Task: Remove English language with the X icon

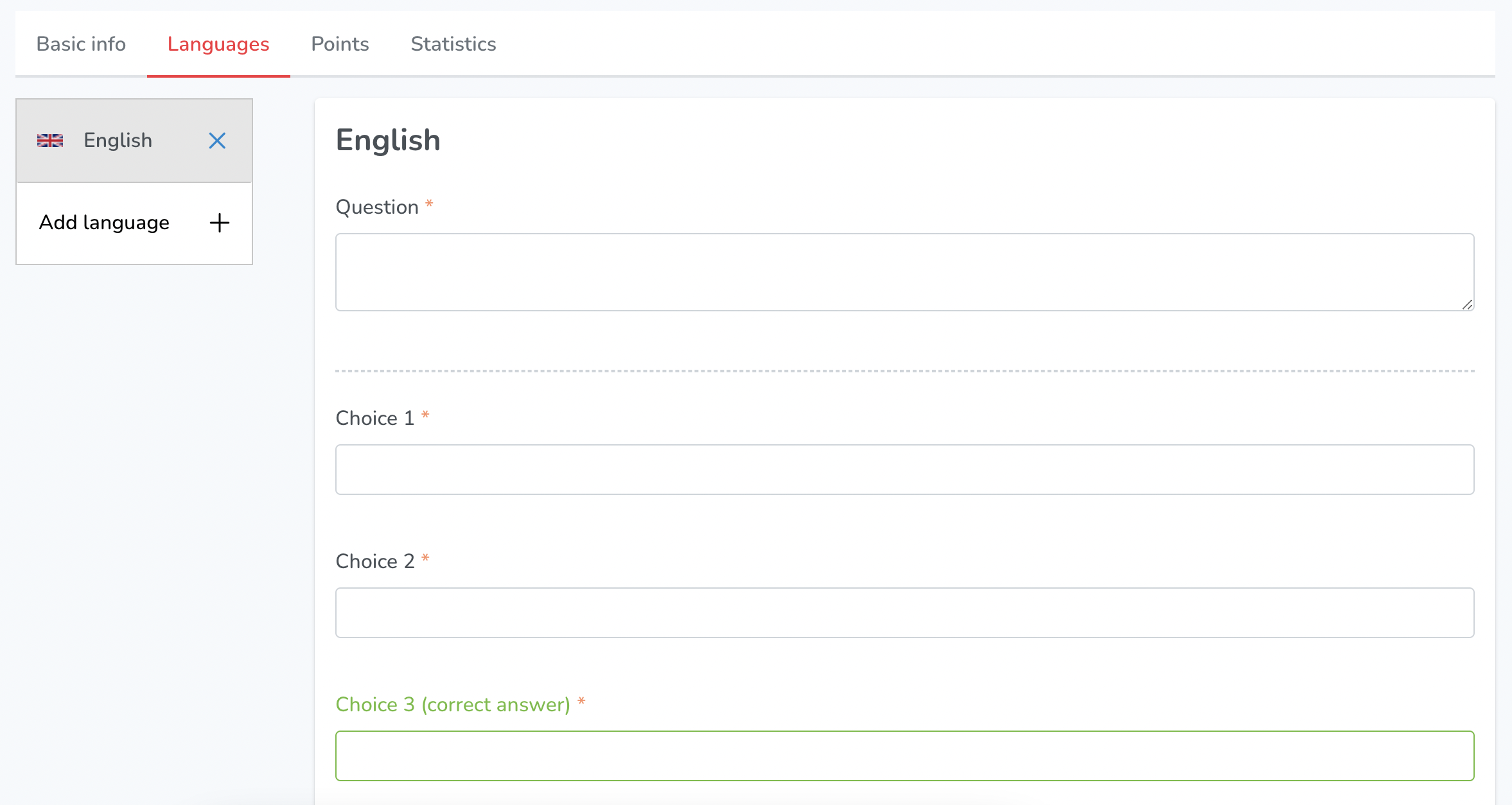Action: [x=217, y=141]
